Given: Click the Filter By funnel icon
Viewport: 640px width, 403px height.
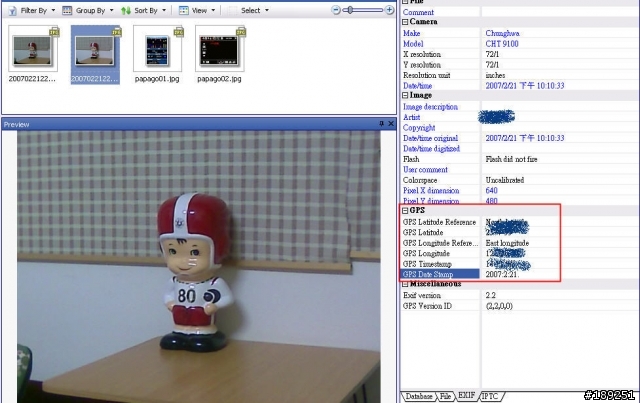Looking at the screenshot, I should click(x=13, y=11).
